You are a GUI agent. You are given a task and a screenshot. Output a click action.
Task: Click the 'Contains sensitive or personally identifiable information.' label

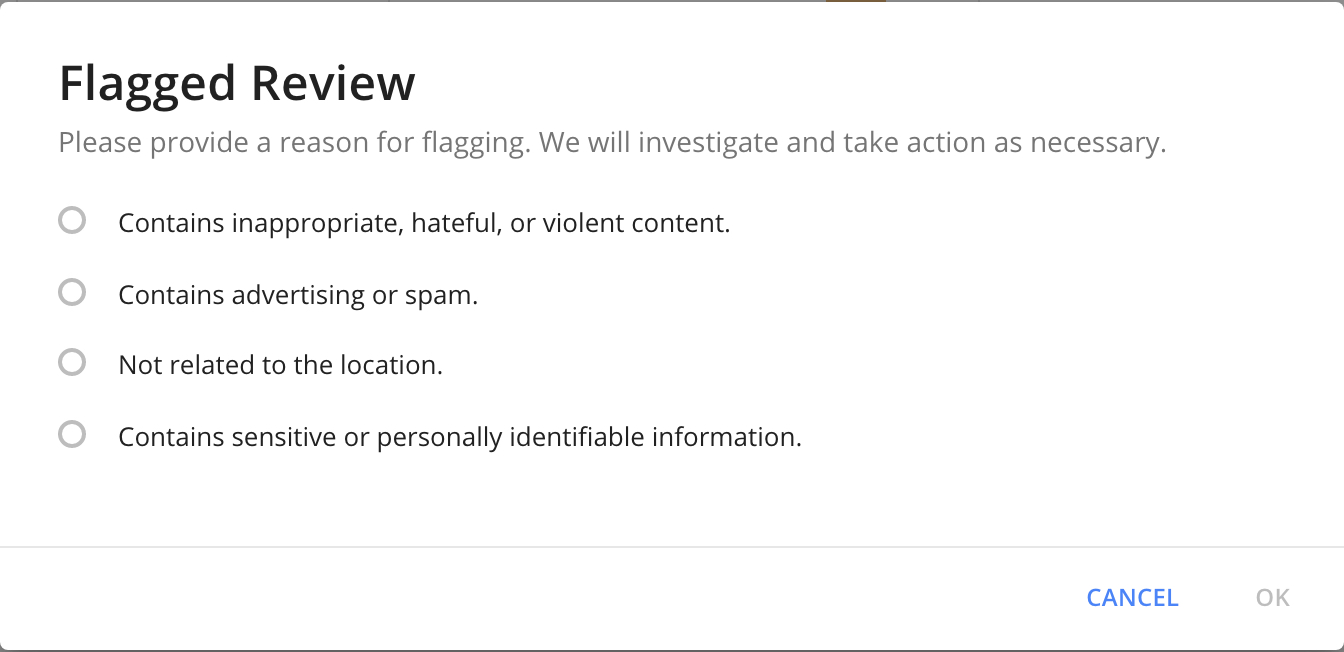(x=460, y=438)
